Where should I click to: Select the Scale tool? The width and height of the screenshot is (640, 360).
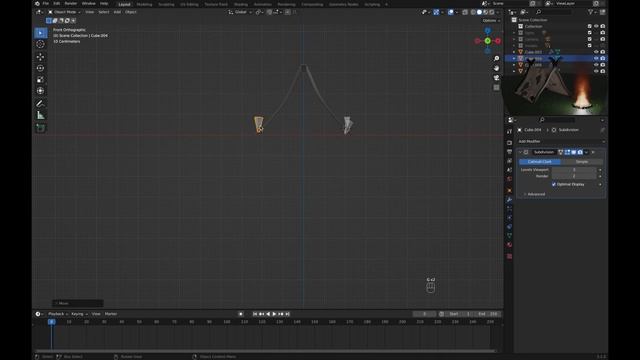[x=40, y=80]
